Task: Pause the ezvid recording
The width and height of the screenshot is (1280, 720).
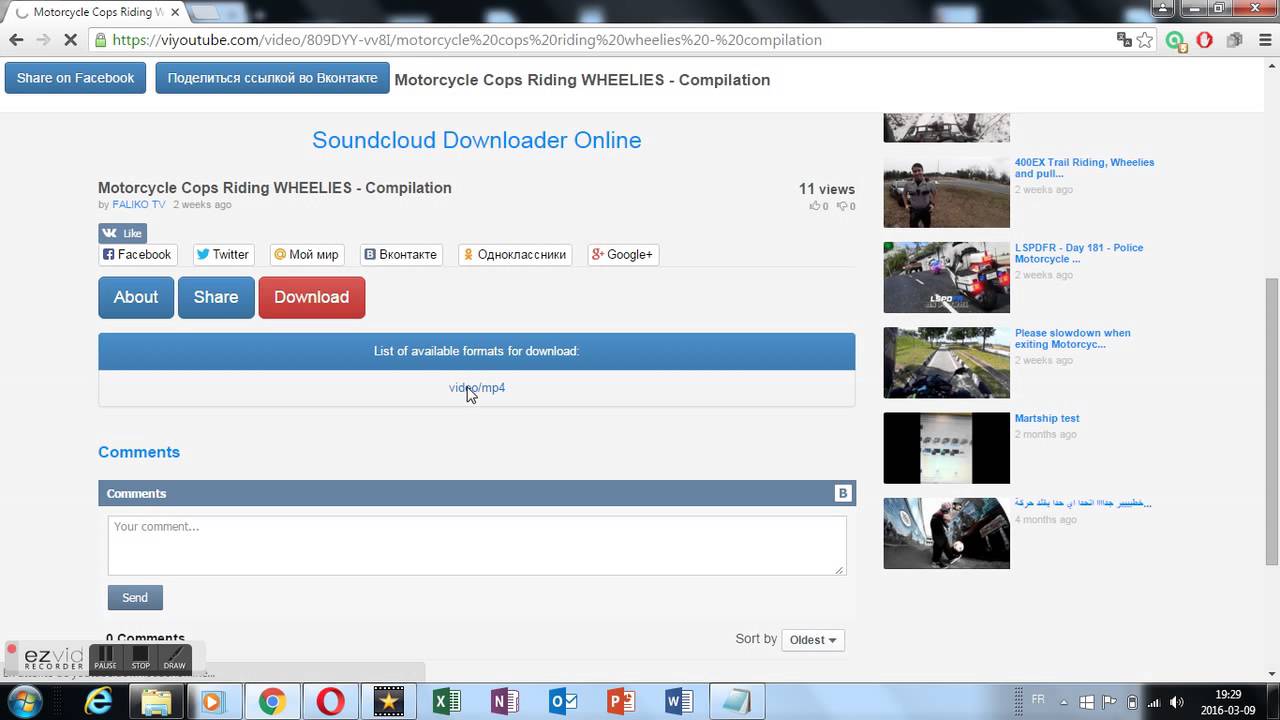Action: tap(106, 658)
